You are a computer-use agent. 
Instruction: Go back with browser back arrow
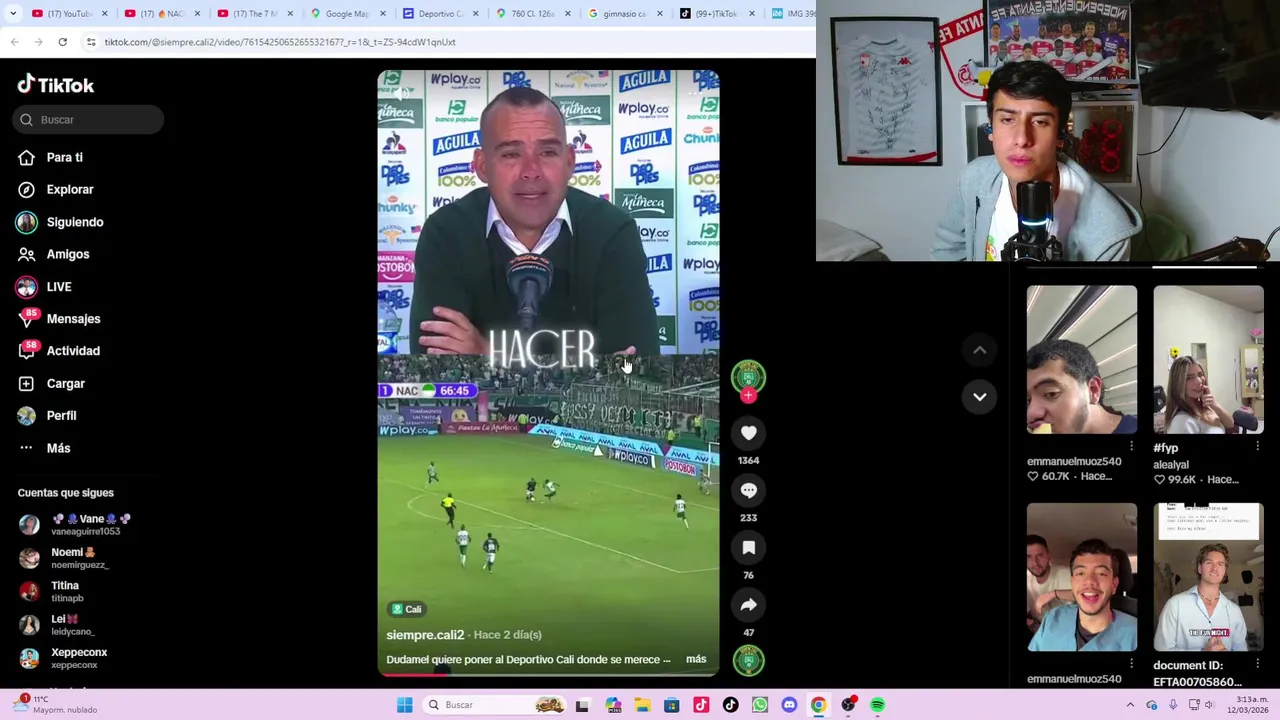14,42
